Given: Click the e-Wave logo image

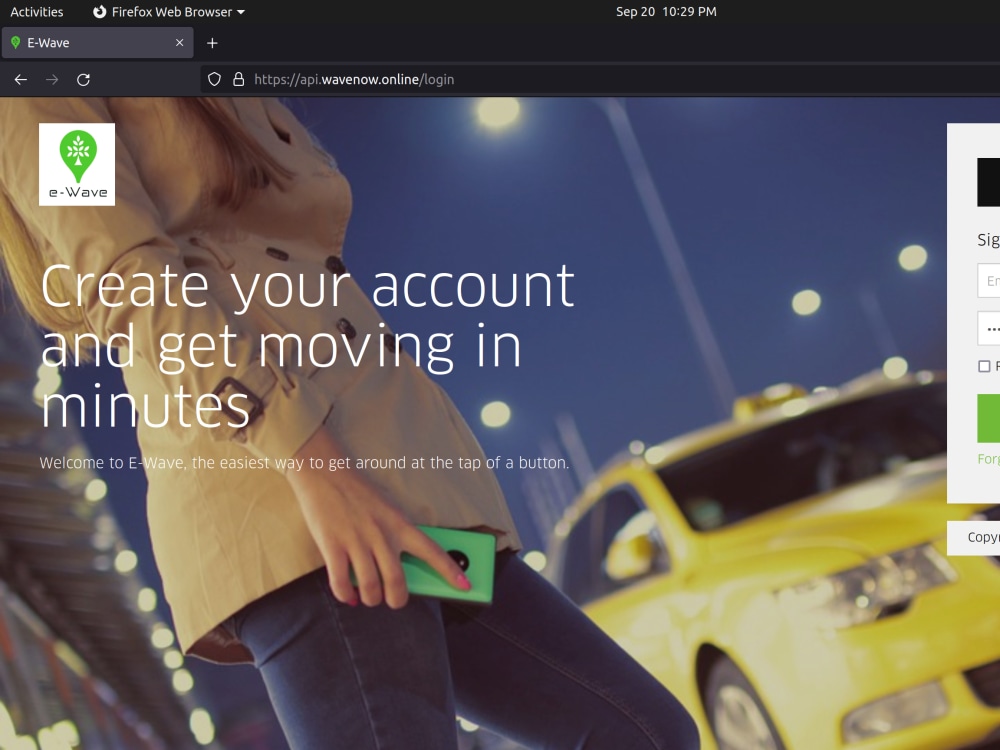Looking at the screenshot, I should pyautogui.click(x=77, y=165).
